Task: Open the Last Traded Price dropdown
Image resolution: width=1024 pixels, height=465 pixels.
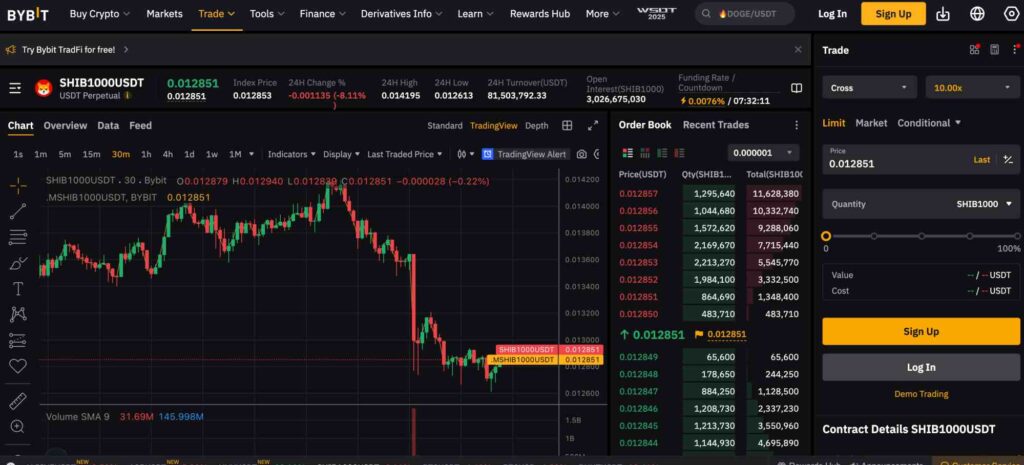Action: pyautogui.click(x=405, y=154)
